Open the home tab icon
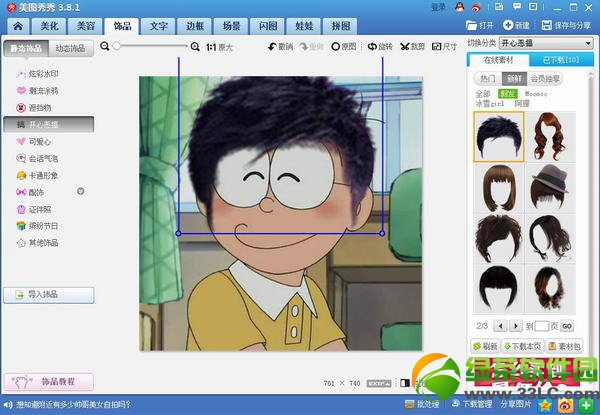 click(x=16, y=25)
